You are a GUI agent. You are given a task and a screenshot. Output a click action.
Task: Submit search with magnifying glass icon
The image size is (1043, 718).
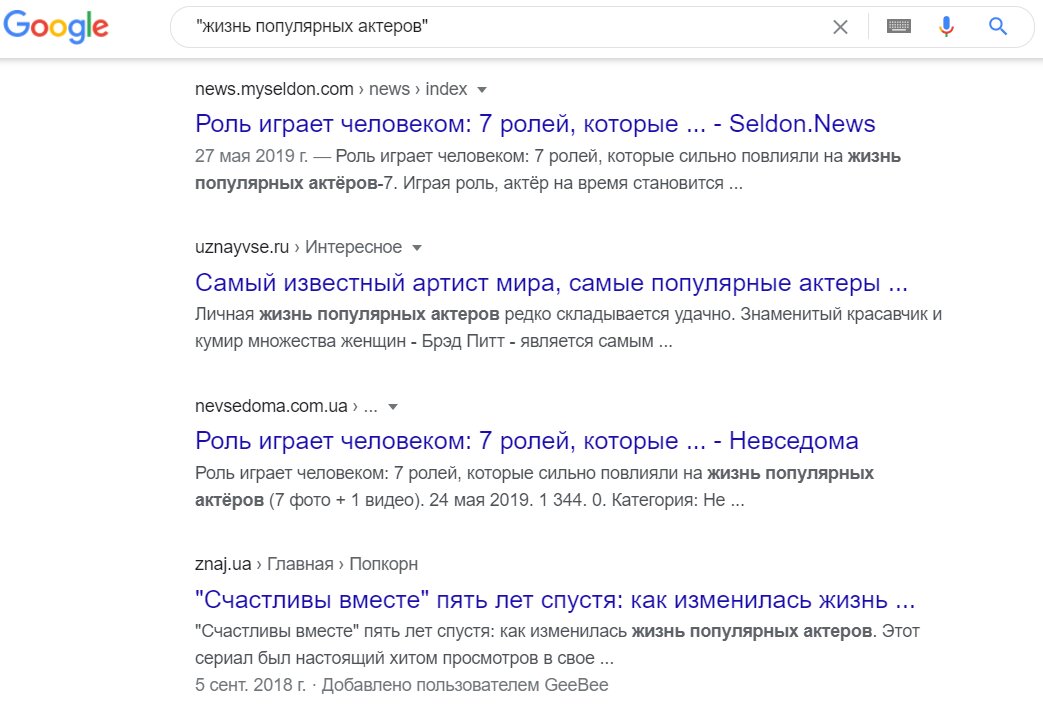coord(998,27)
